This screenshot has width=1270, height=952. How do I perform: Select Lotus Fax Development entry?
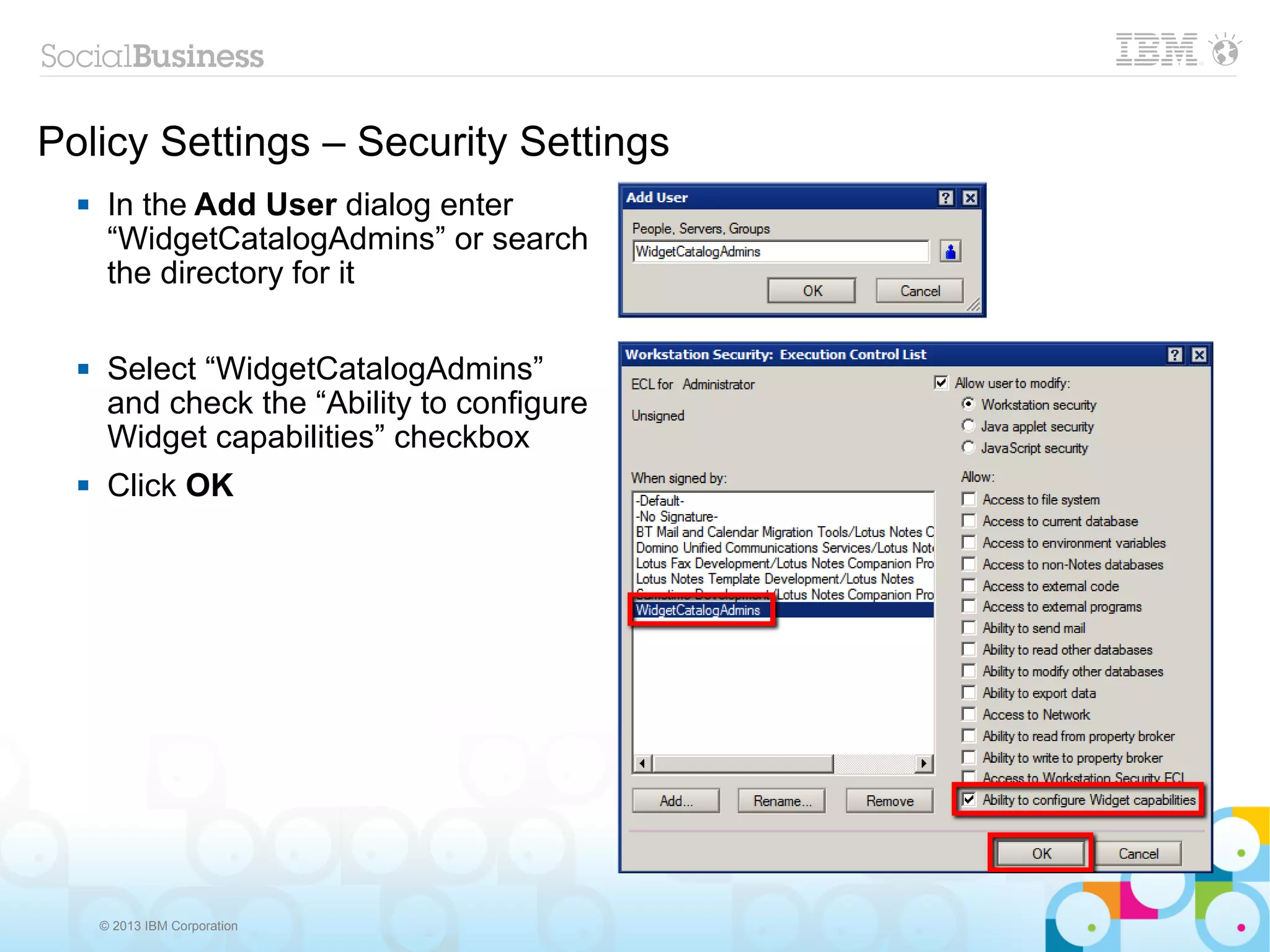click(784, 563)
